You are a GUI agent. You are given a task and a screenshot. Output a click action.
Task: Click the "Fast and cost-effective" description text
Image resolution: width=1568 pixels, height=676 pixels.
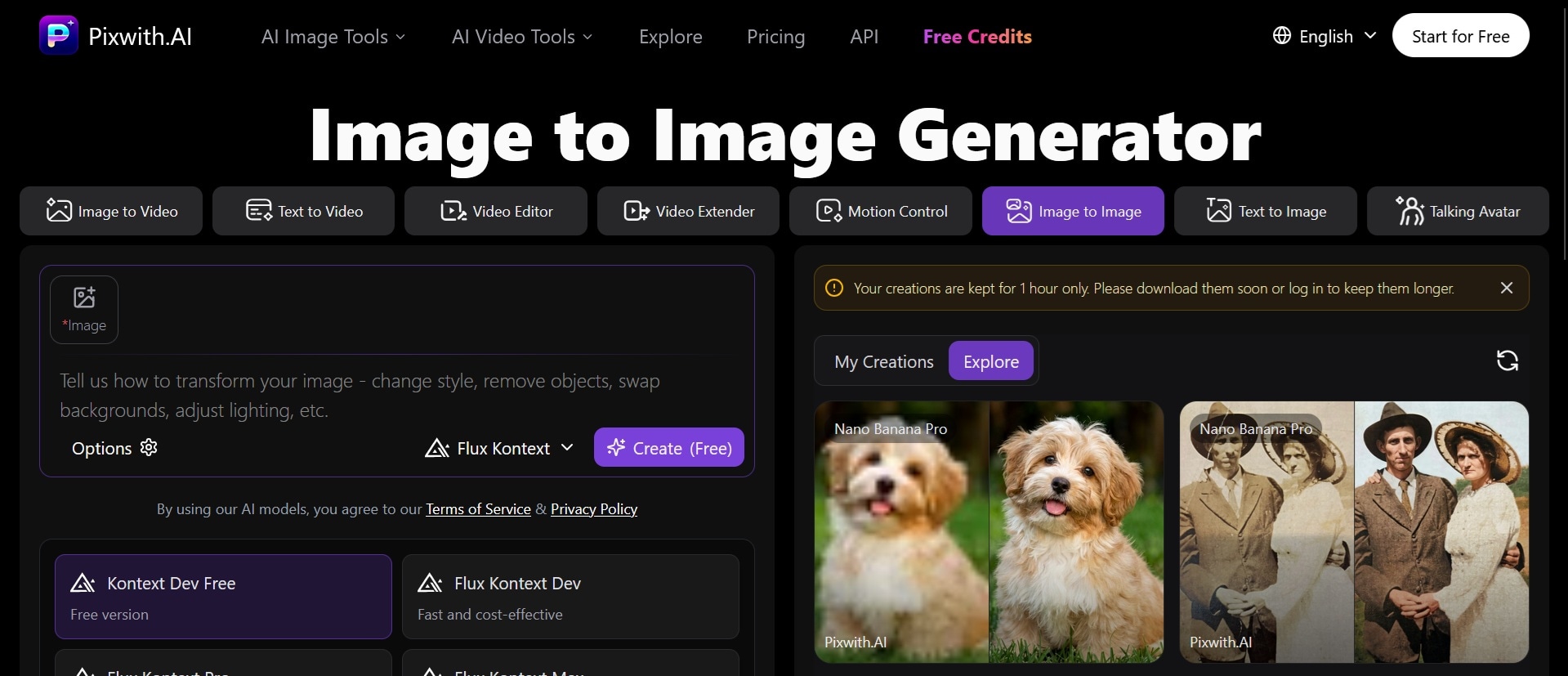[x=490, y=615]
